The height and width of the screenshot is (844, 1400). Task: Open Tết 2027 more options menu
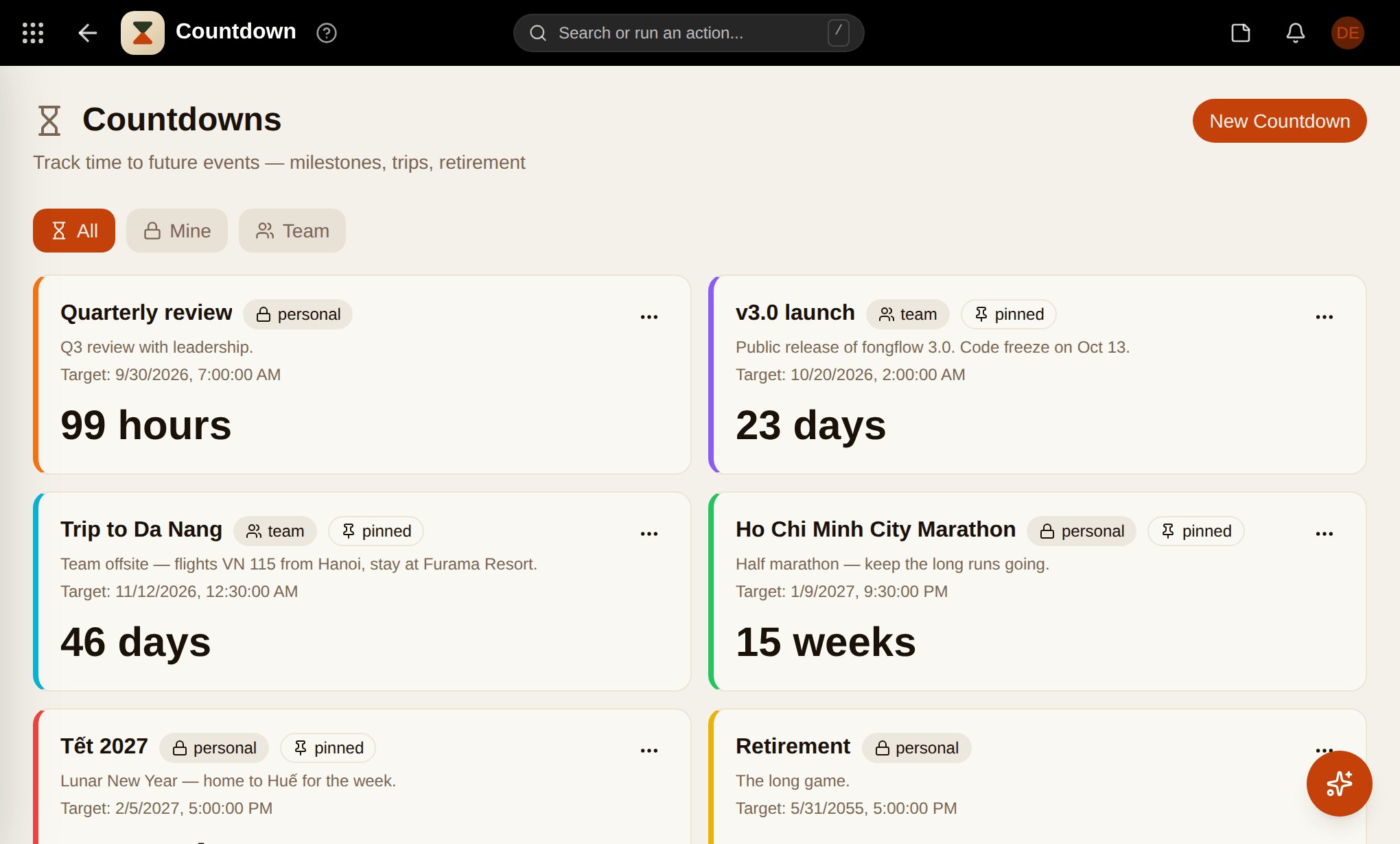(649, 750)
